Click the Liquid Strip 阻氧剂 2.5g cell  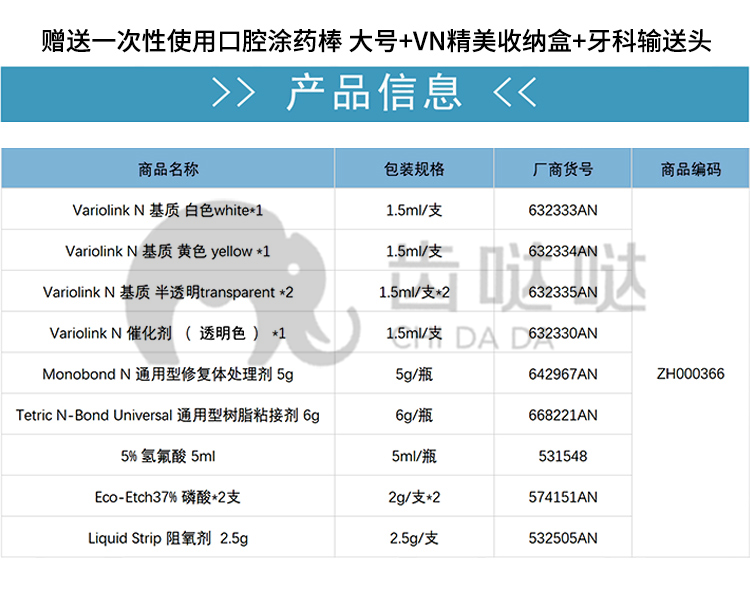[x=168, y=538]
